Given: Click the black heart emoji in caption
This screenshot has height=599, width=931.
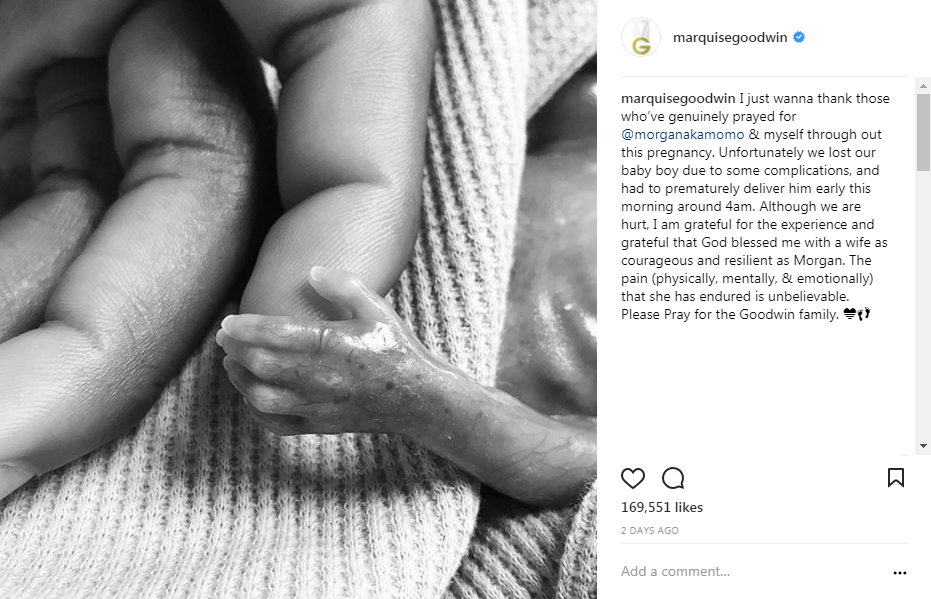Looking at the screenshot, I should coord(850,313).
